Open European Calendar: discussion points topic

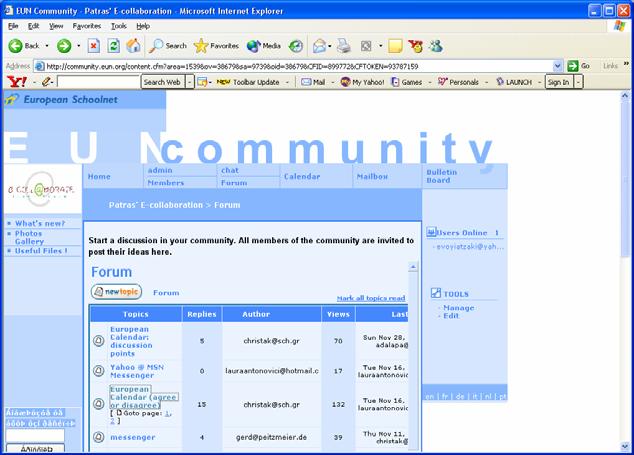[131, 341]
